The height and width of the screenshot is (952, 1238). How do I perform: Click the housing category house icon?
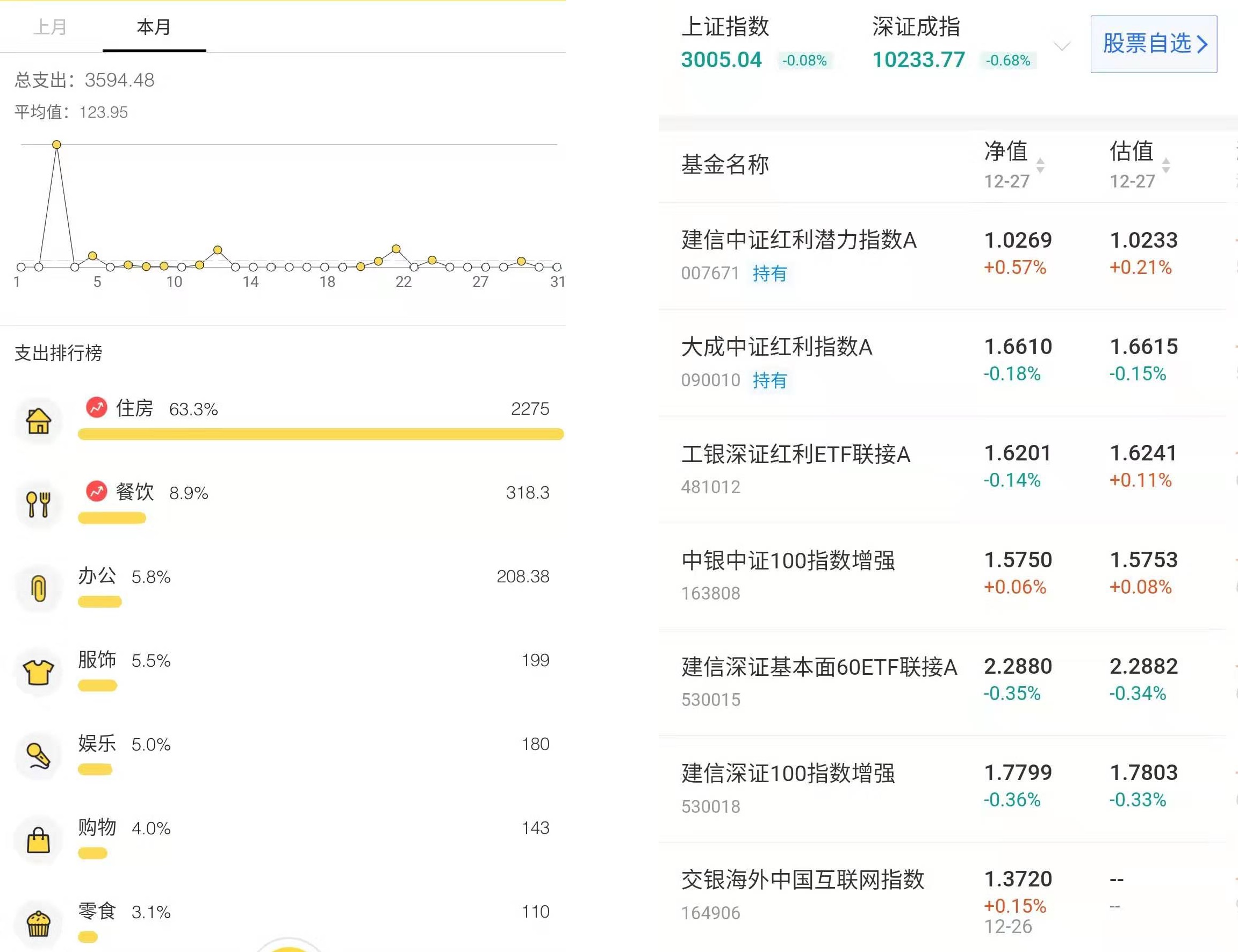pyautogui.click(x=39, y=421)
